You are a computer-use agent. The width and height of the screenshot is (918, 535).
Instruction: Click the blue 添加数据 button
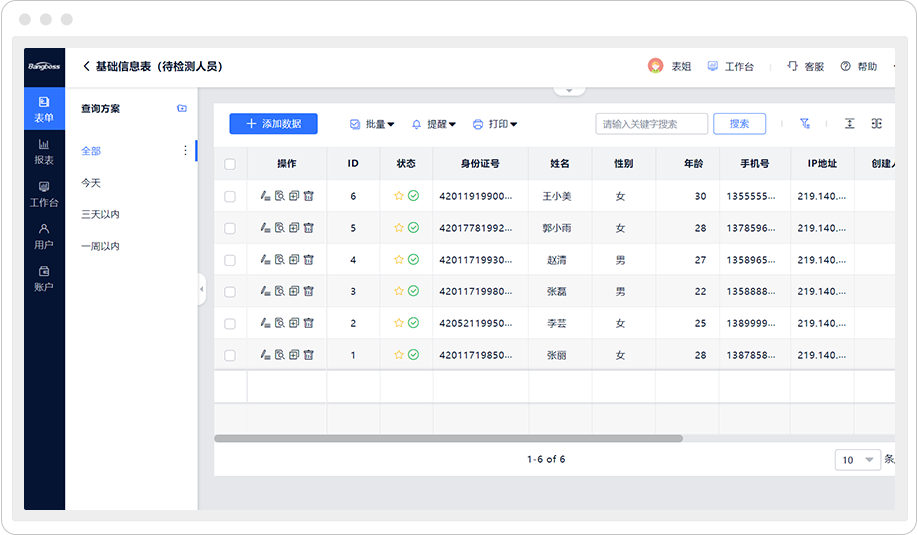pyautogui.click(x=273, y=124)
